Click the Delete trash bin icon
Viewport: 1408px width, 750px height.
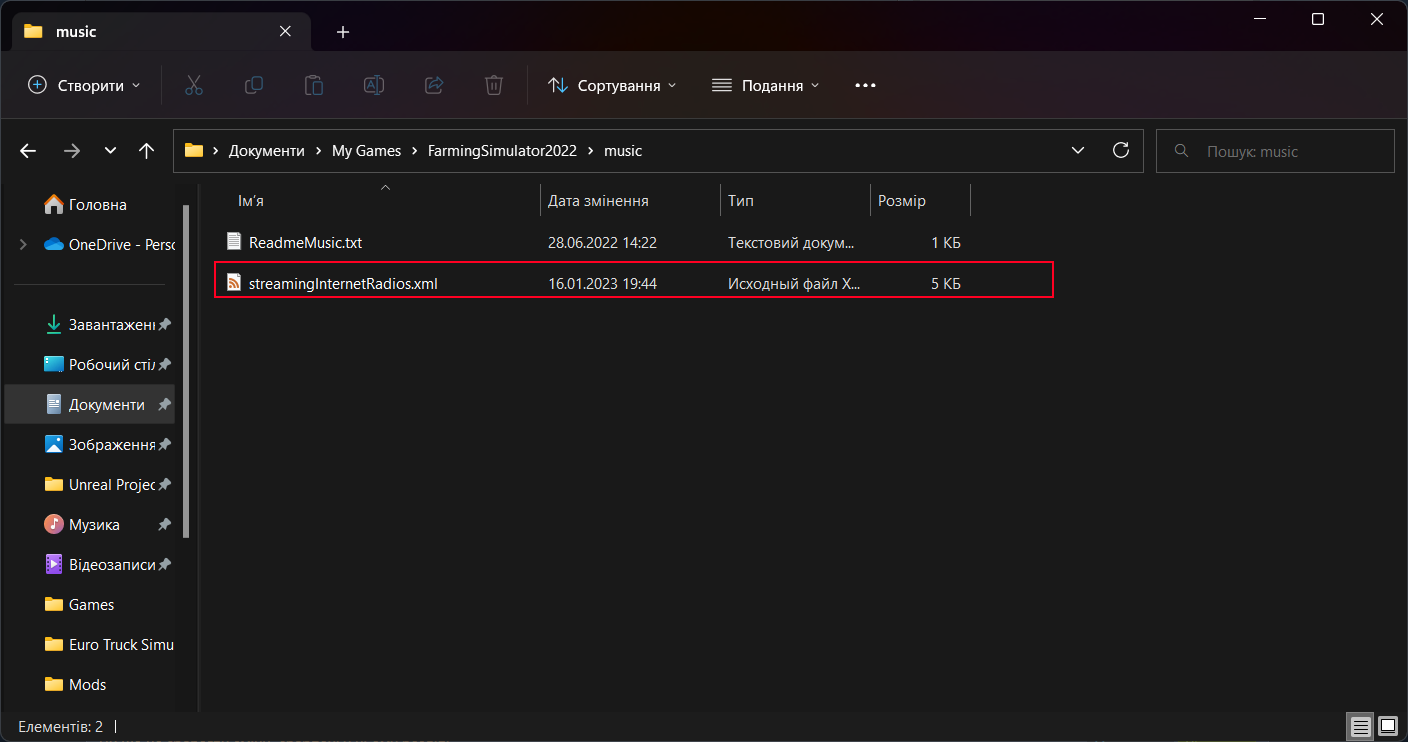click(x=494, y=85)
